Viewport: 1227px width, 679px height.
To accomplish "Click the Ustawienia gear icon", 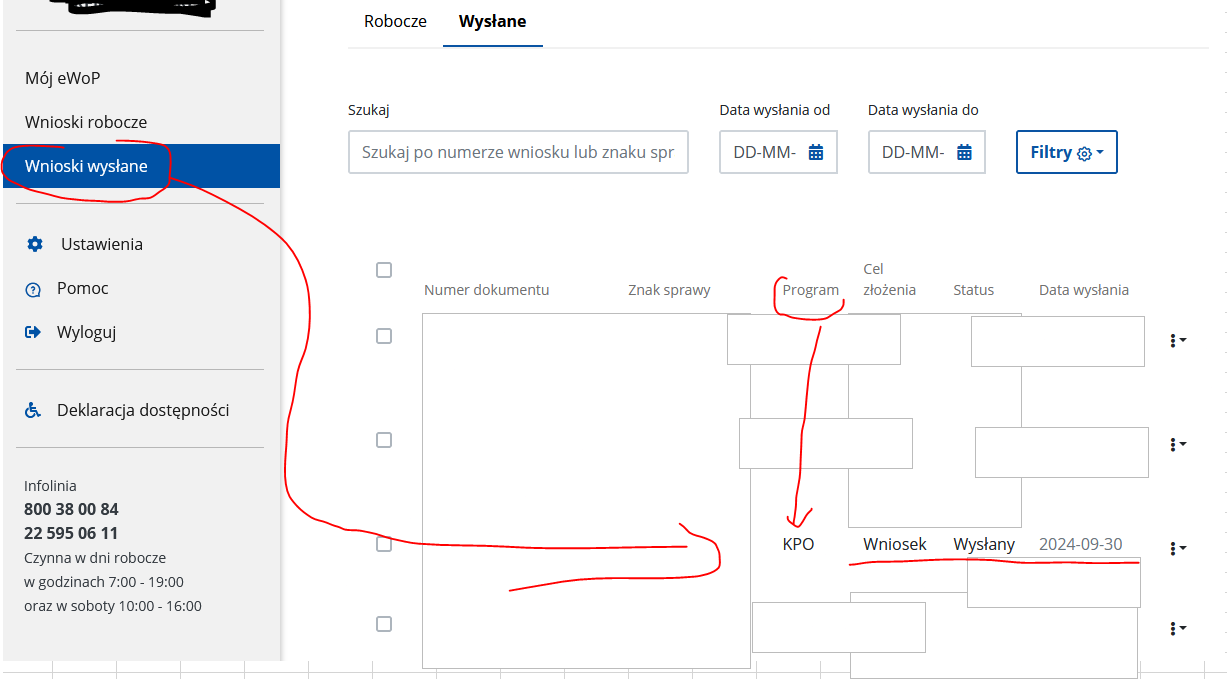I will coord(35,244).
